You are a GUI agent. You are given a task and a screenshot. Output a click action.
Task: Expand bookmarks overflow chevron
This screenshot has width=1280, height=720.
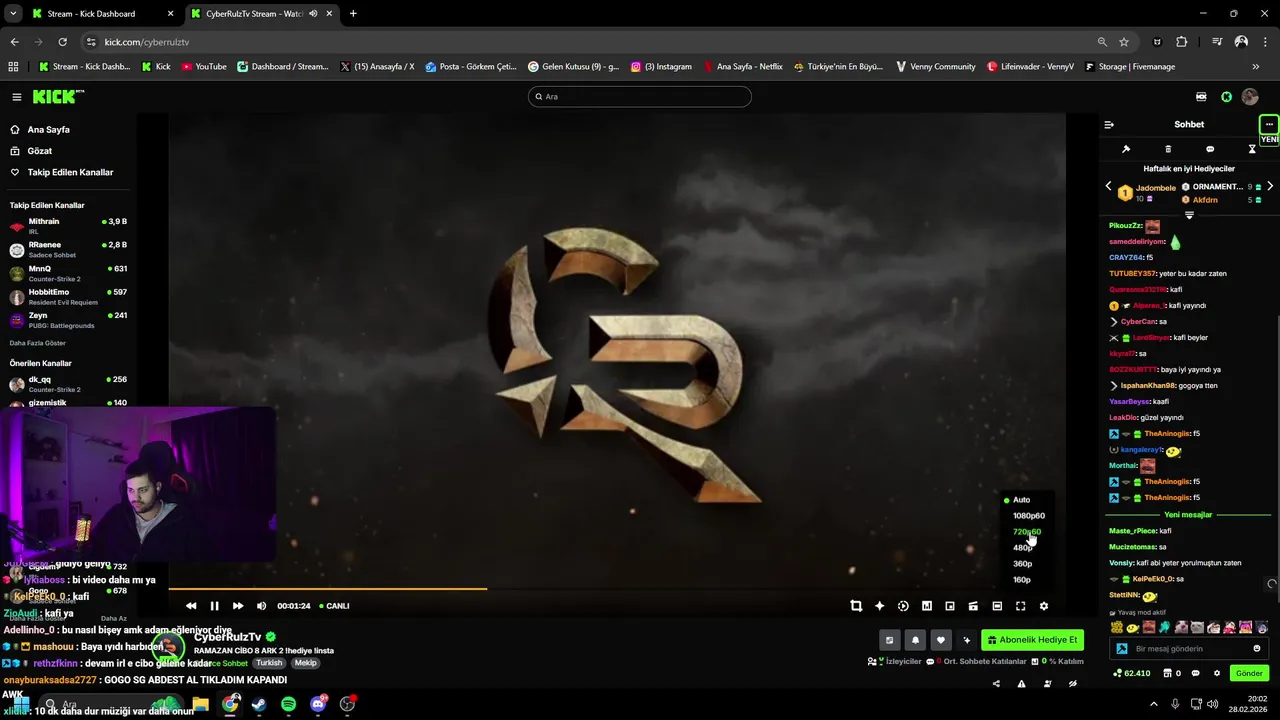point(1256,67)
